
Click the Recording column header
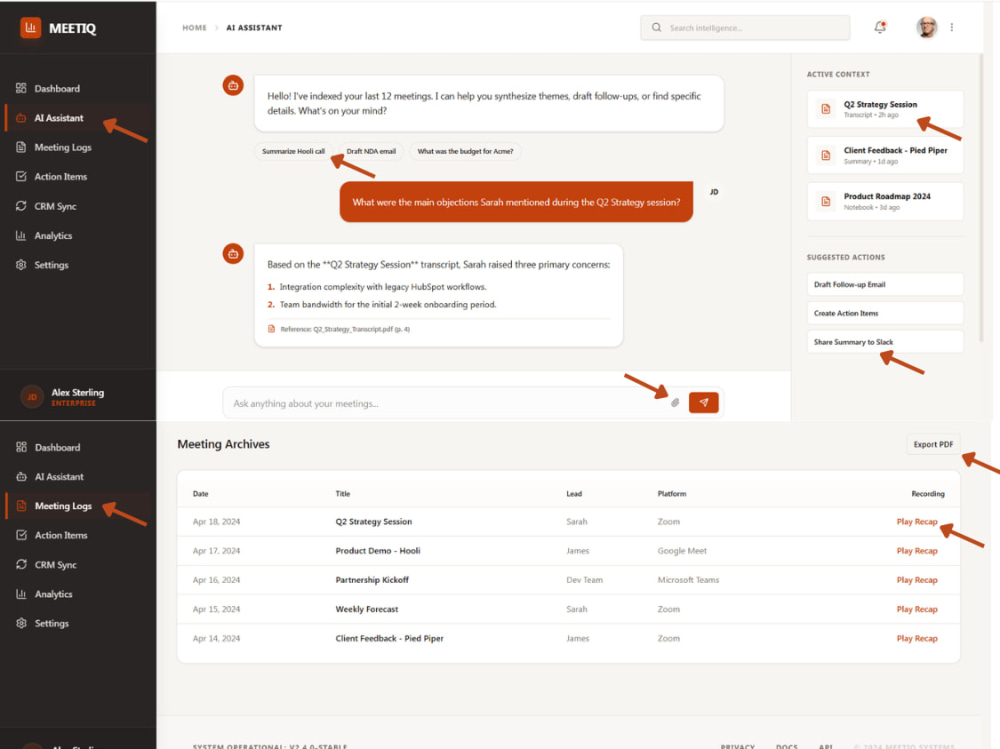[928, 494]
